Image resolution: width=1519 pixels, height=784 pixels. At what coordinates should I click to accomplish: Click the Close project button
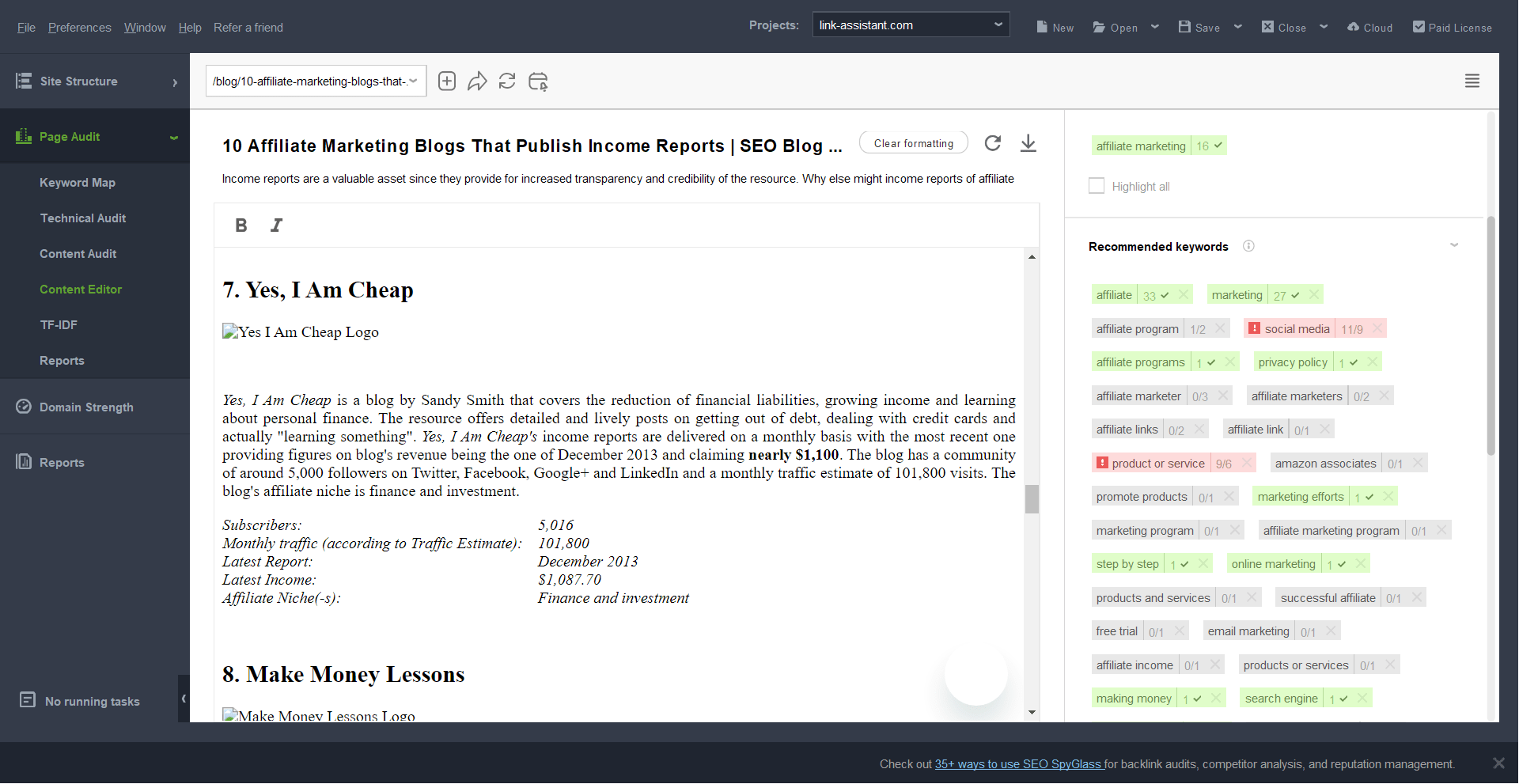[x=1284, y=27]
